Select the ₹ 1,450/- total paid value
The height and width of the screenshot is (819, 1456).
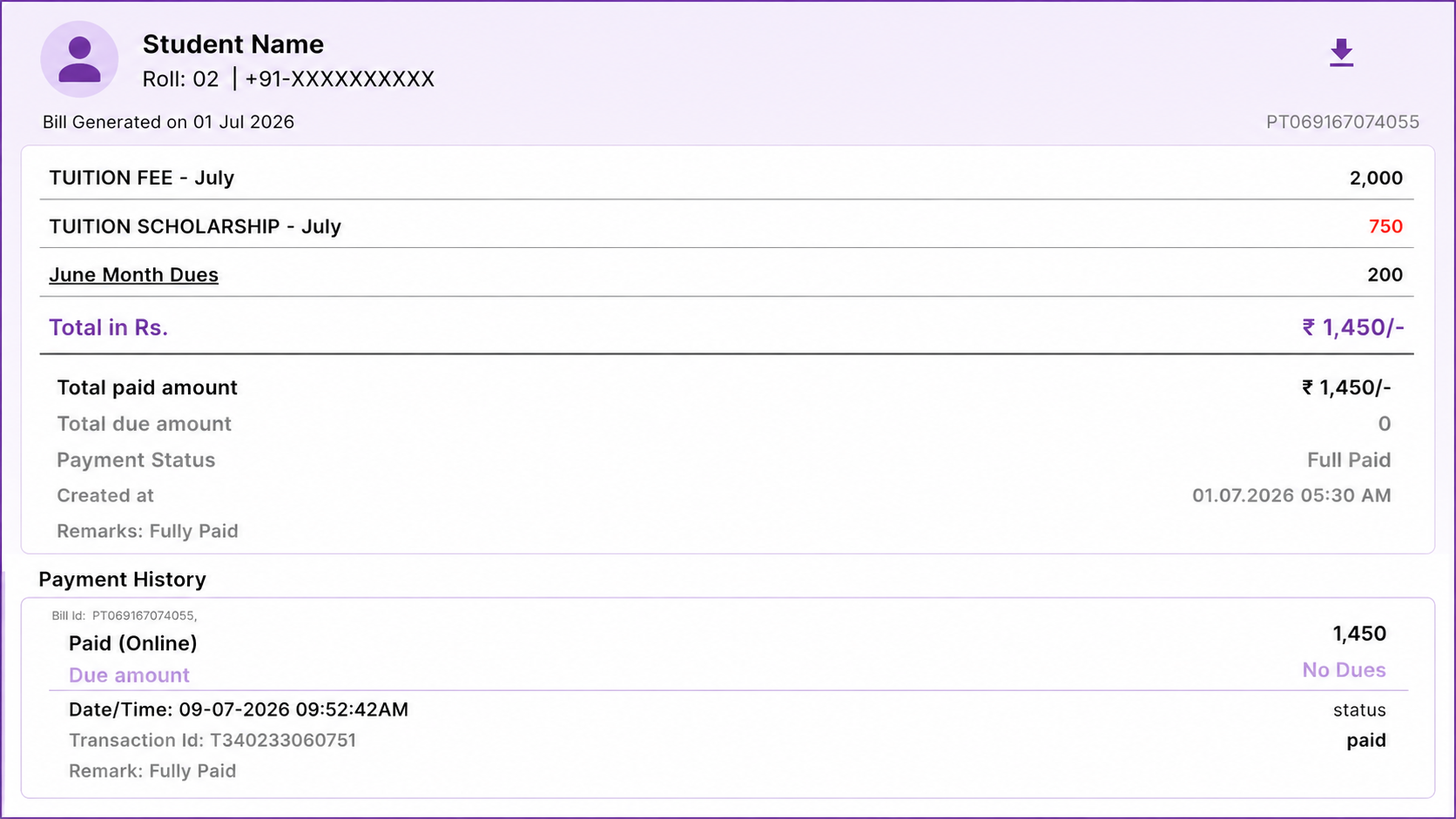coord(1346,387)
